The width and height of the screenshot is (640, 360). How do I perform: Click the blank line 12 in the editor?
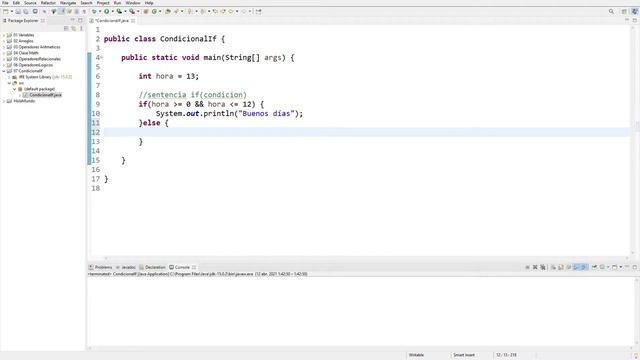pos(366,132)
